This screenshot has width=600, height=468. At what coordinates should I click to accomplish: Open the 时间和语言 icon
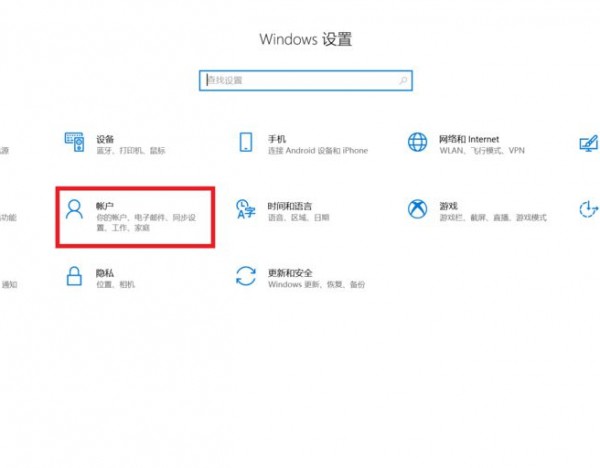click(x=246, y=209)
